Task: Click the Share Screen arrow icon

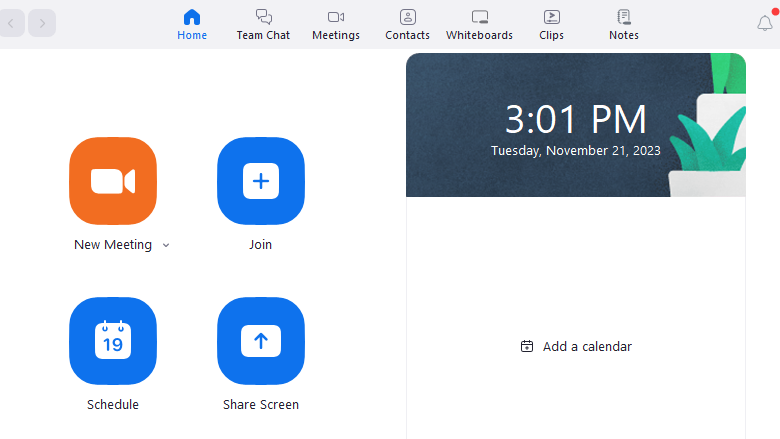Action: pos(261,341)
